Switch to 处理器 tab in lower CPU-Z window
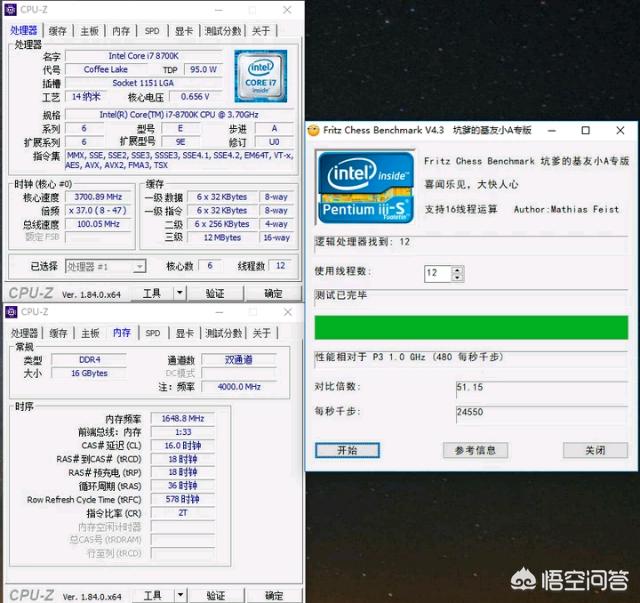 (24, 333)
